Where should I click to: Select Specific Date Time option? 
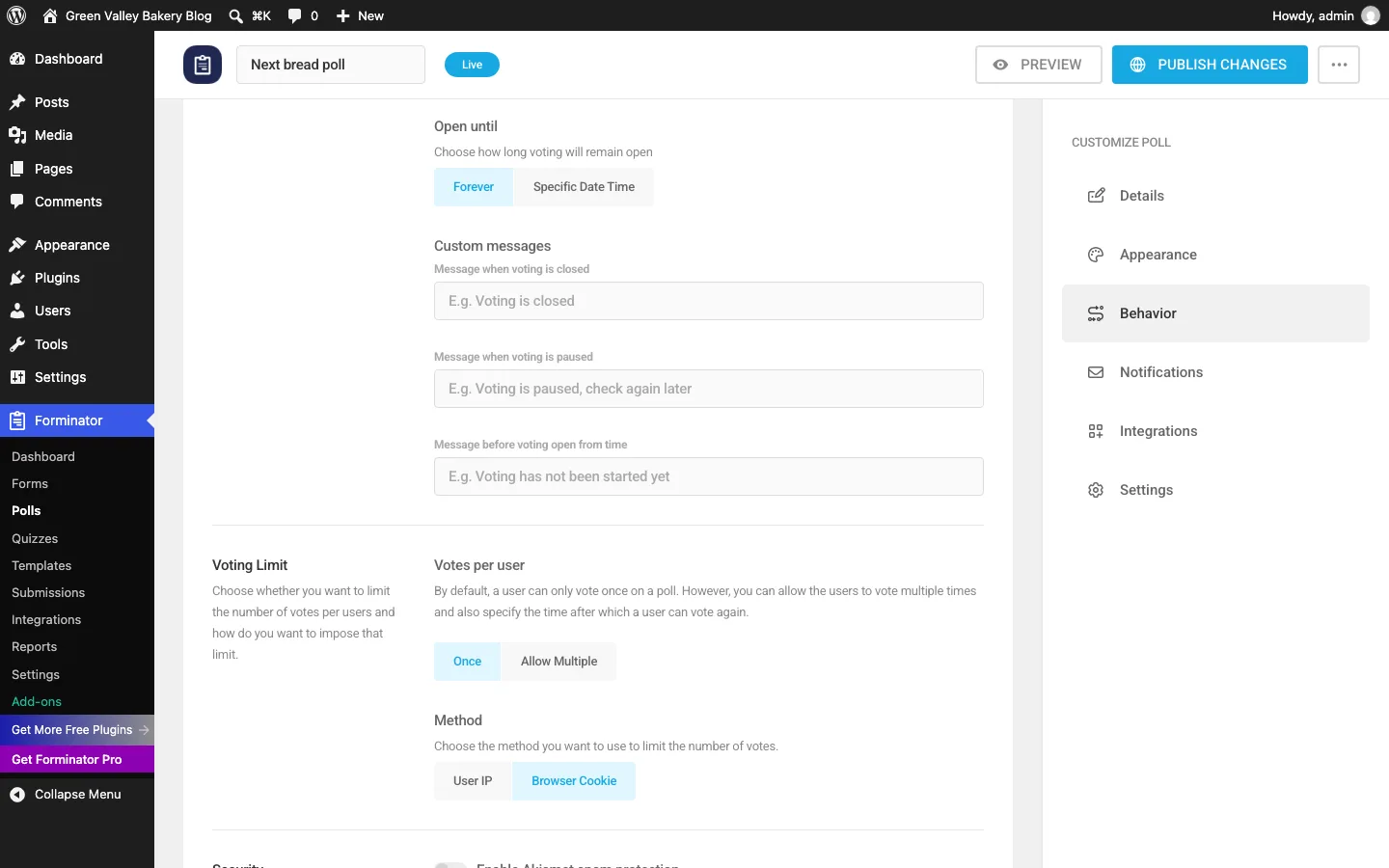[584, 187]
